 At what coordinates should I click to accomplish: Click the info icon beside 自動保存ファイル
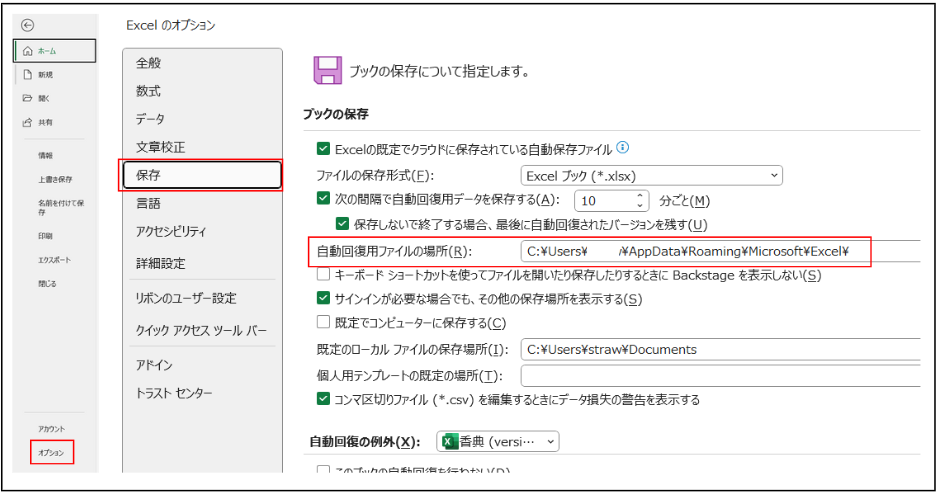click(x=622, y=148)
